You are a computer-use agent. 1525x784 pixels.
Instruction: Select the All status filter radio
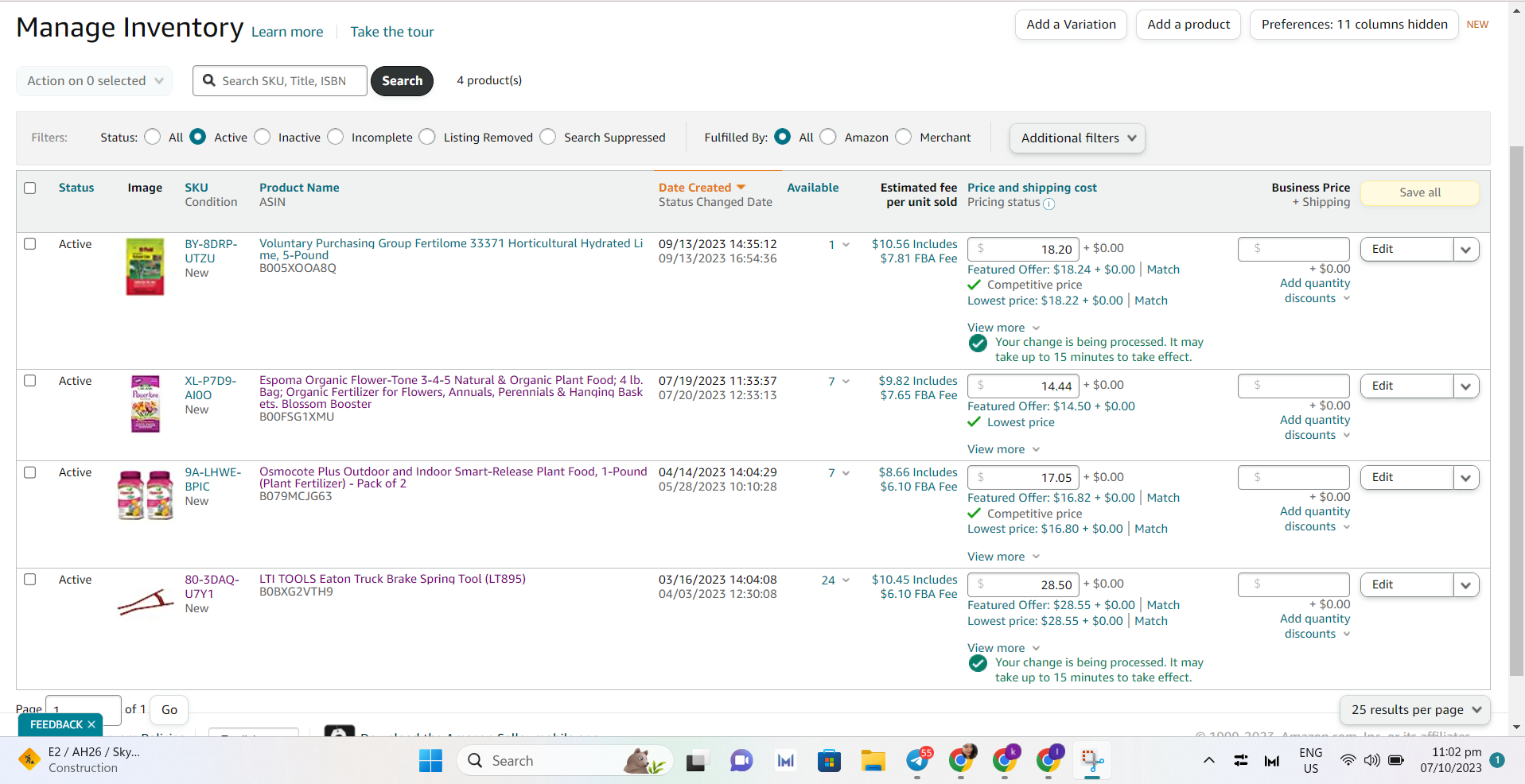(x=153, y=137)
